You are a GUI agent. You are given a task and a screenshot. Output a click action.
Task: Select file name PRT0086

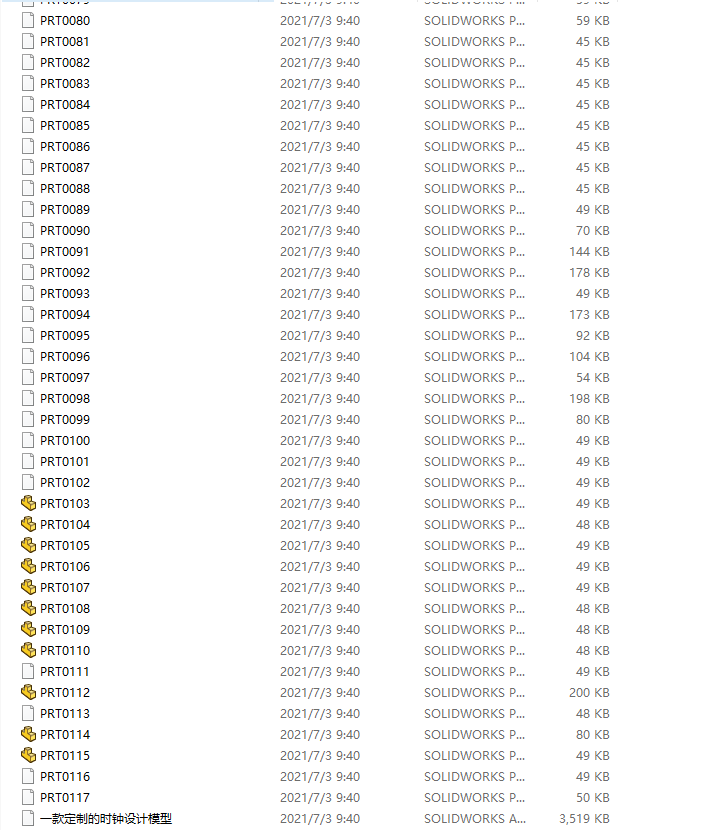point(65,147)
